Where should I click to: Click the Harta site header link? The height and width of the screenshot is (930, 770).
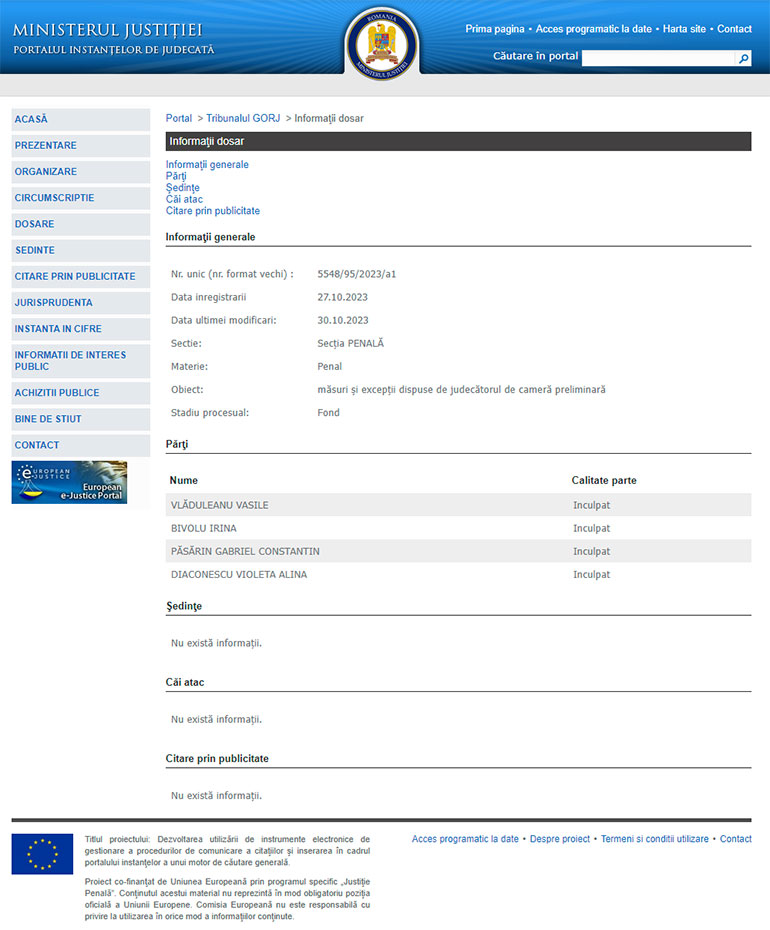[x=684, y=29]
